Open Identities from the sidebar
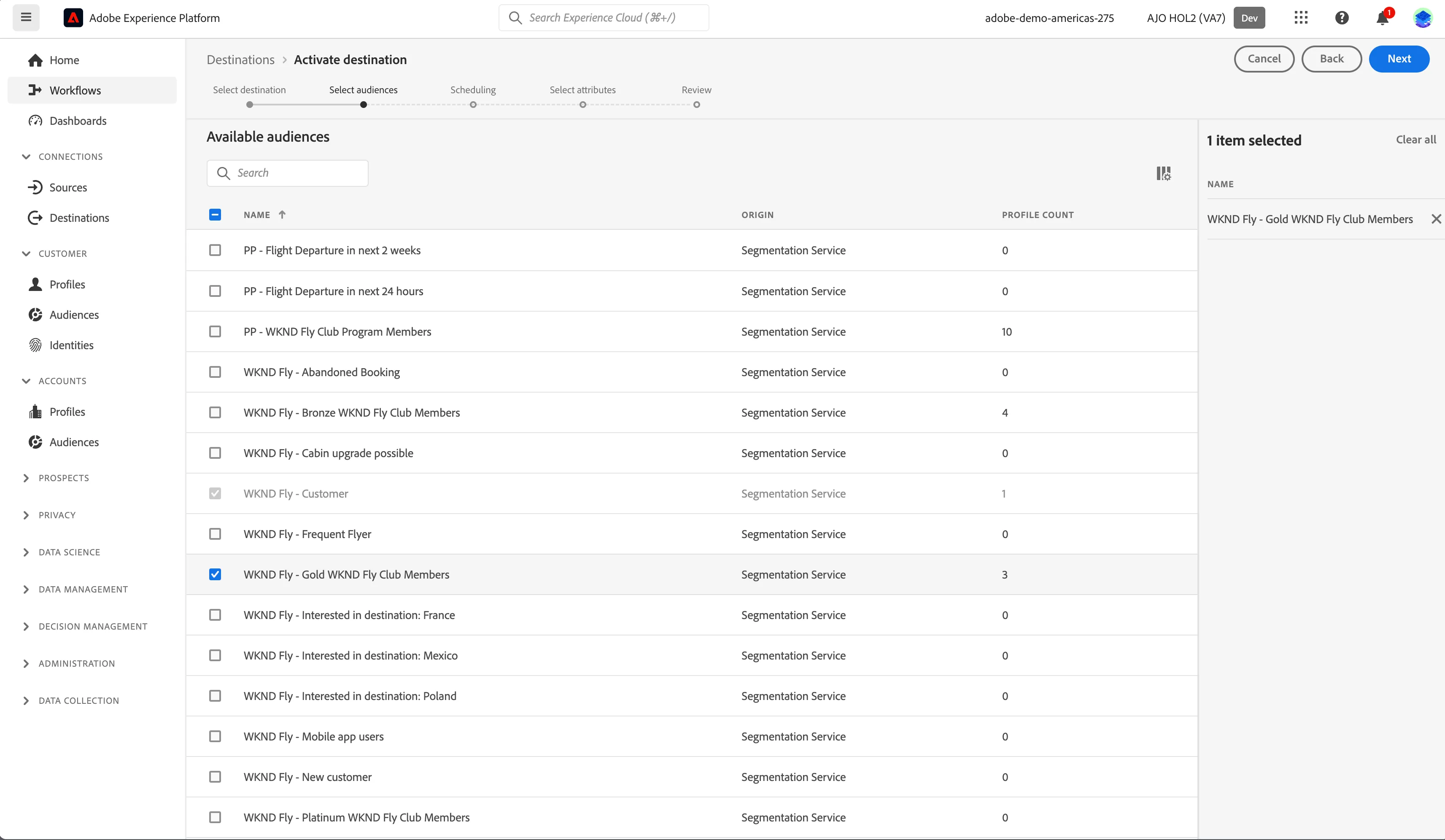The height and width of the screenshot is (840, 1445). point(71,345)
